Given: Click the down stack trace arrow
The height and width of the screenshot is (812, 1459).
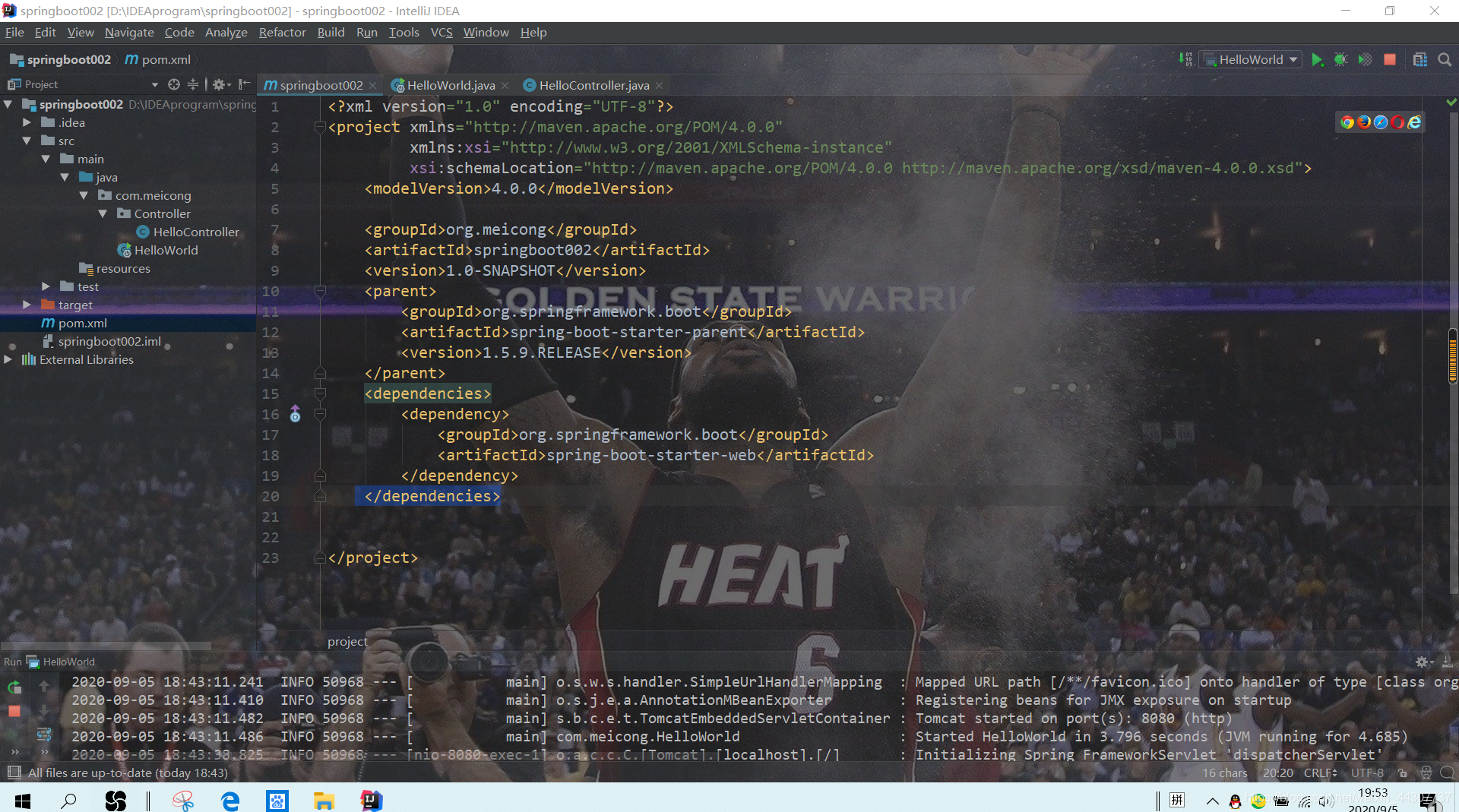Looking at the screenshot, I should [x=44, y=711].
